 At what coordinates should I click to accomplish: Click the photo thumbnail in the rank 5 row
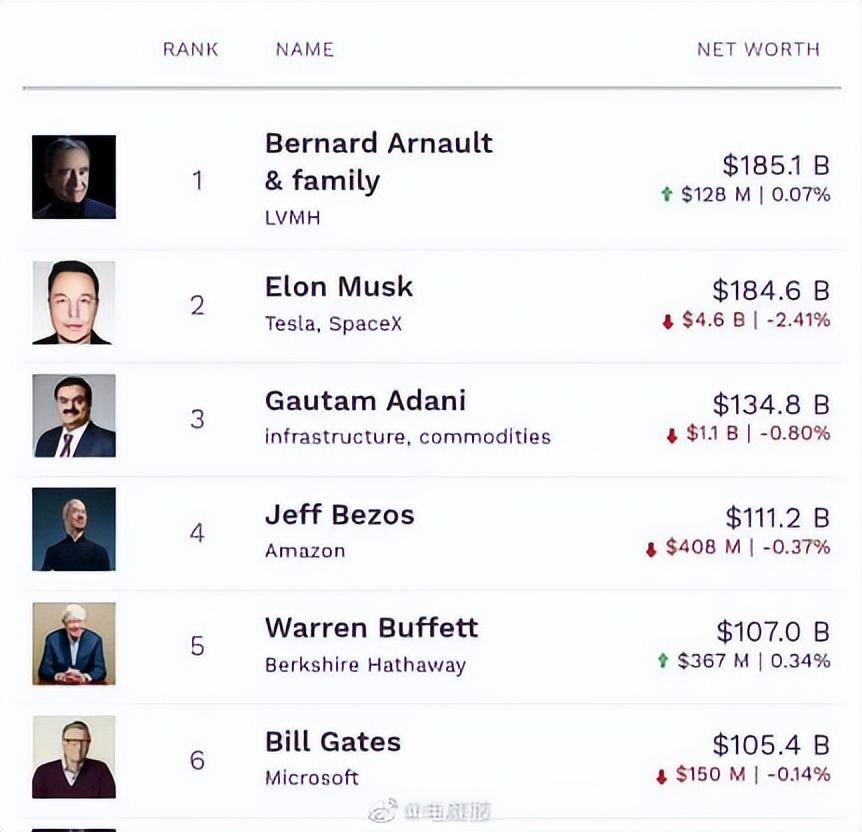(74, 643)
